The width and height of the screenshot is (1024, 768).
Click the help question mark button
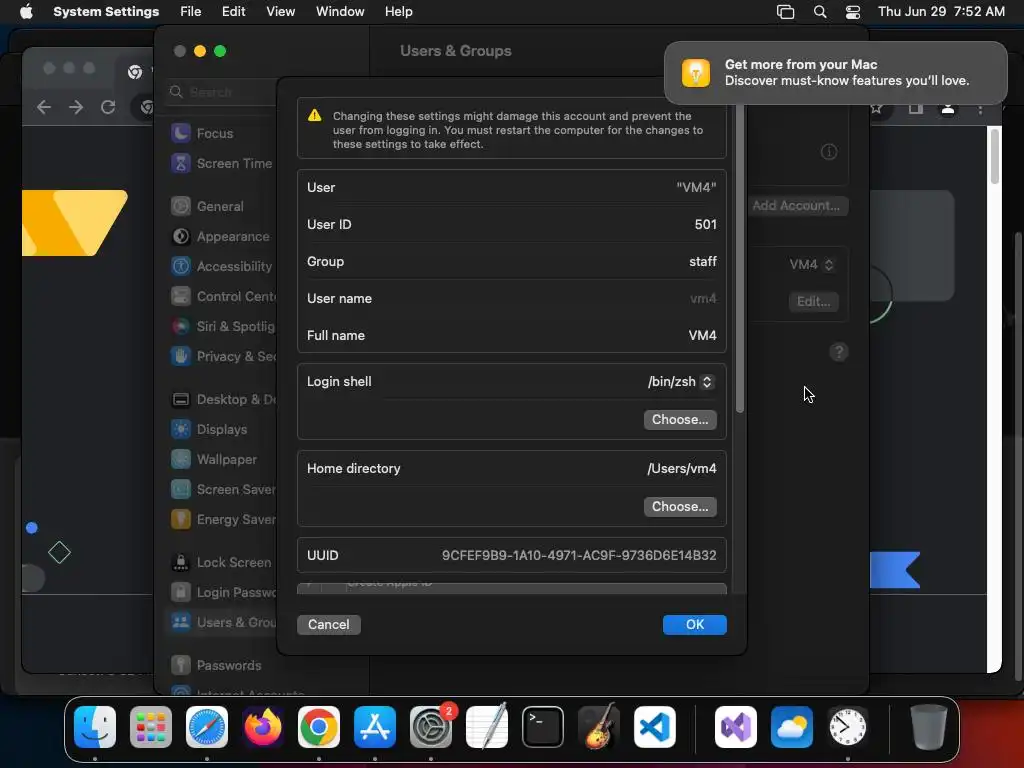pyautogui.click(x=839, y=353)
